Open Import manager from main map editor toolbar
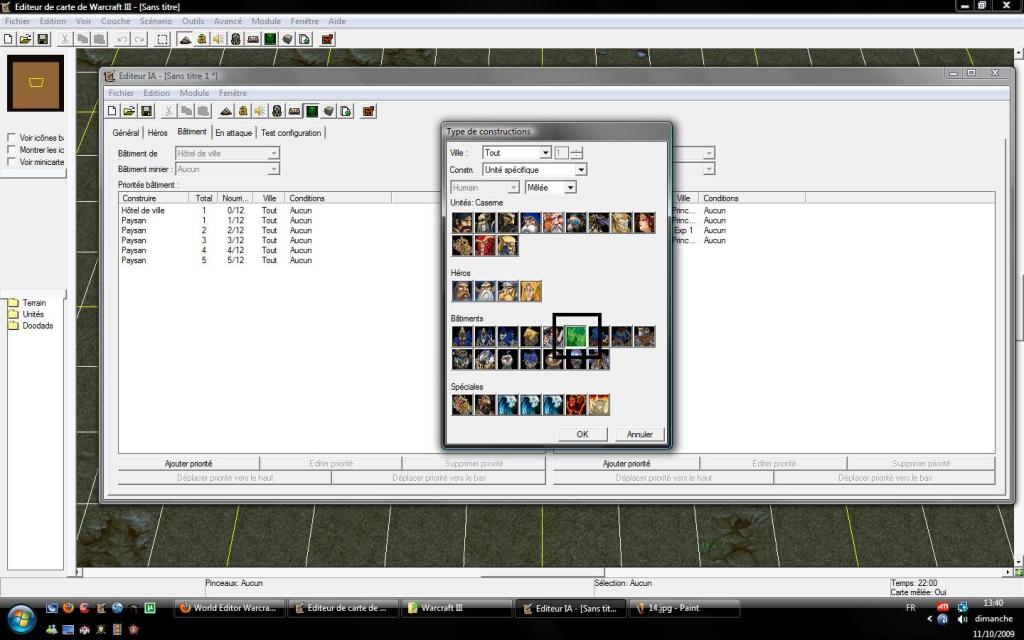The height and width of the screenshot is (640, 1024). pyautogui.click(x=304, y=39)
